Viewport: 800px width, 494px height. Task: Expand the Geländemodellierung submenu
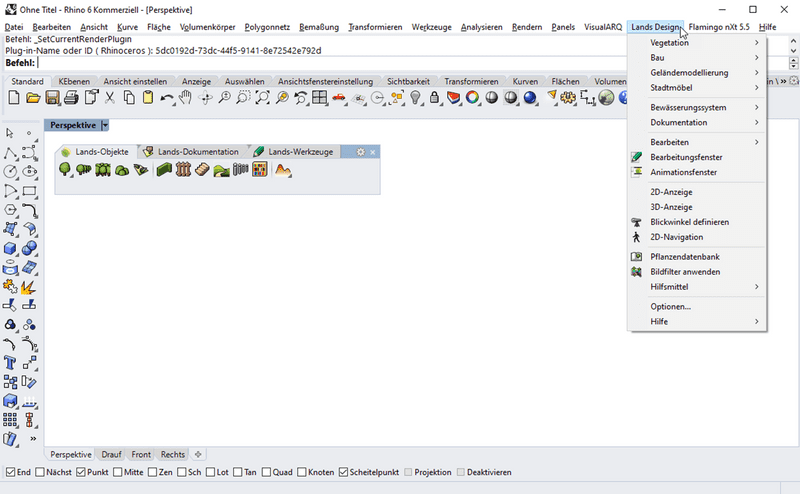697,72
